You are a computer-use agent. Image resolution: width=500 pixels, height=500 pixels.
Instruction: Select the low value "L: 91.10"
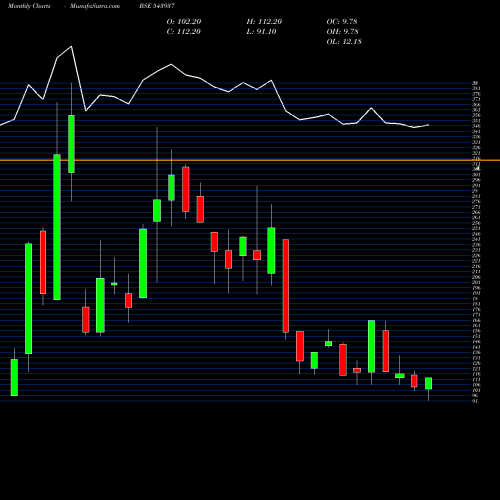[x=261, y=31]
